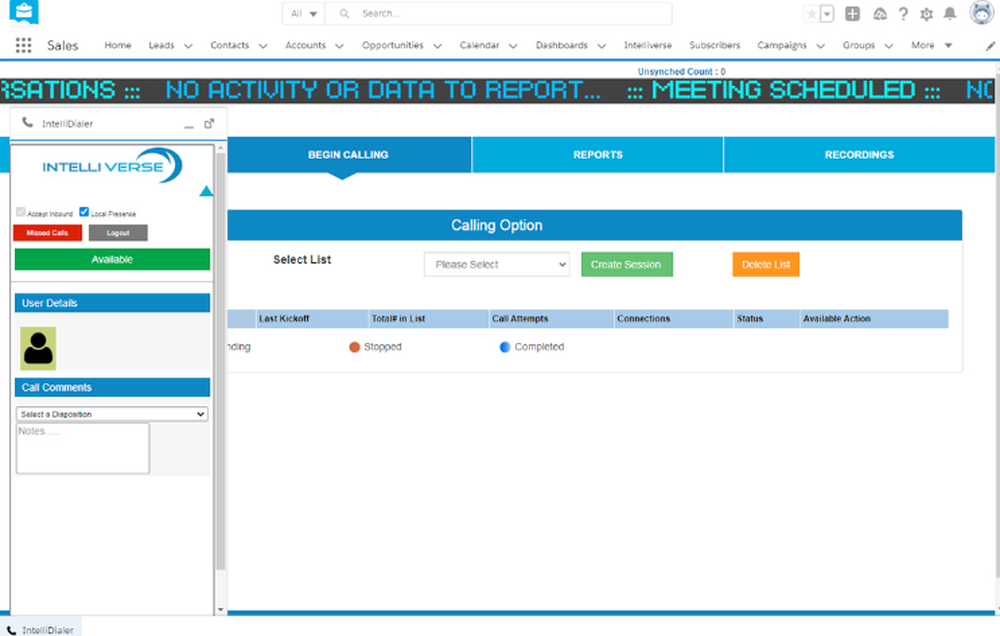
Task: Open the Subscribers navigation tab
Action: point(715,45)
